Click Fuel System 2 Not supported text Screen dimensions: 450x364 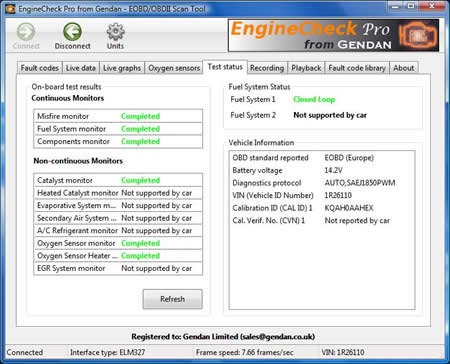point(330,115)
